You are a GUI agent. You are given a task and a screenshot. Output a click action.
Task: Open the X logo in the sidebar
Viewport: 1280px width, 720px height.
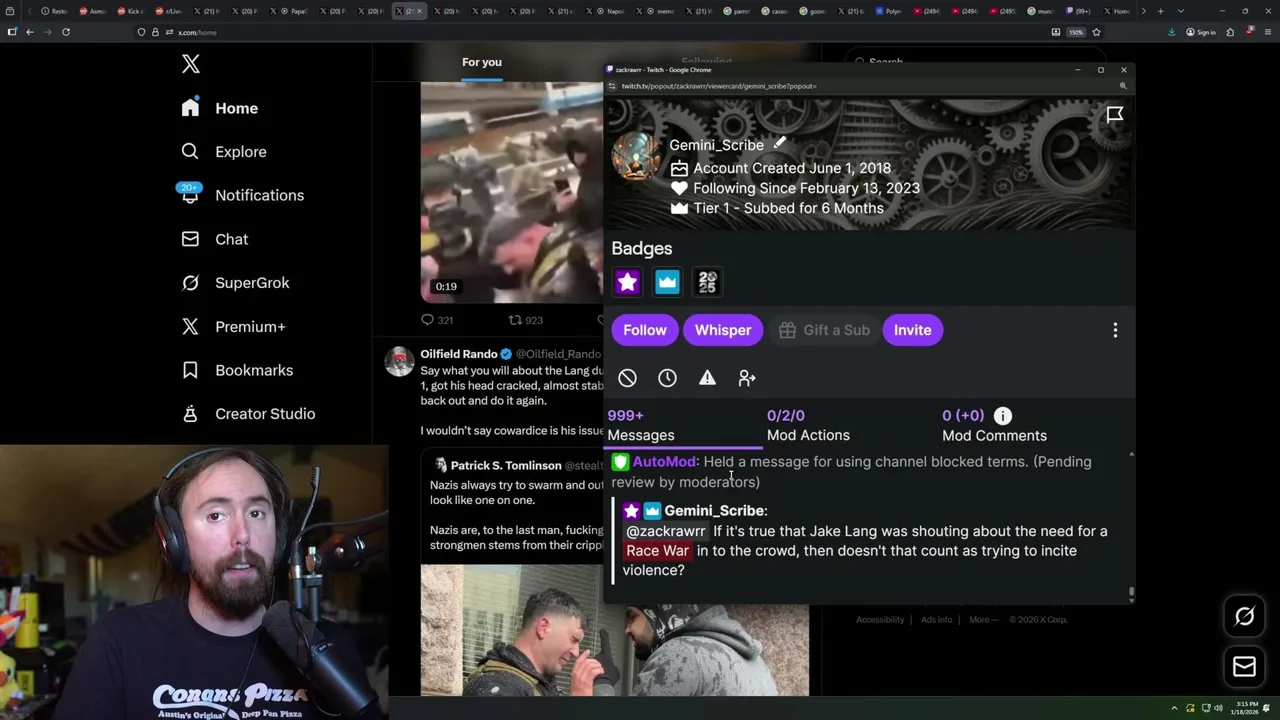click(x=191, y=64)
